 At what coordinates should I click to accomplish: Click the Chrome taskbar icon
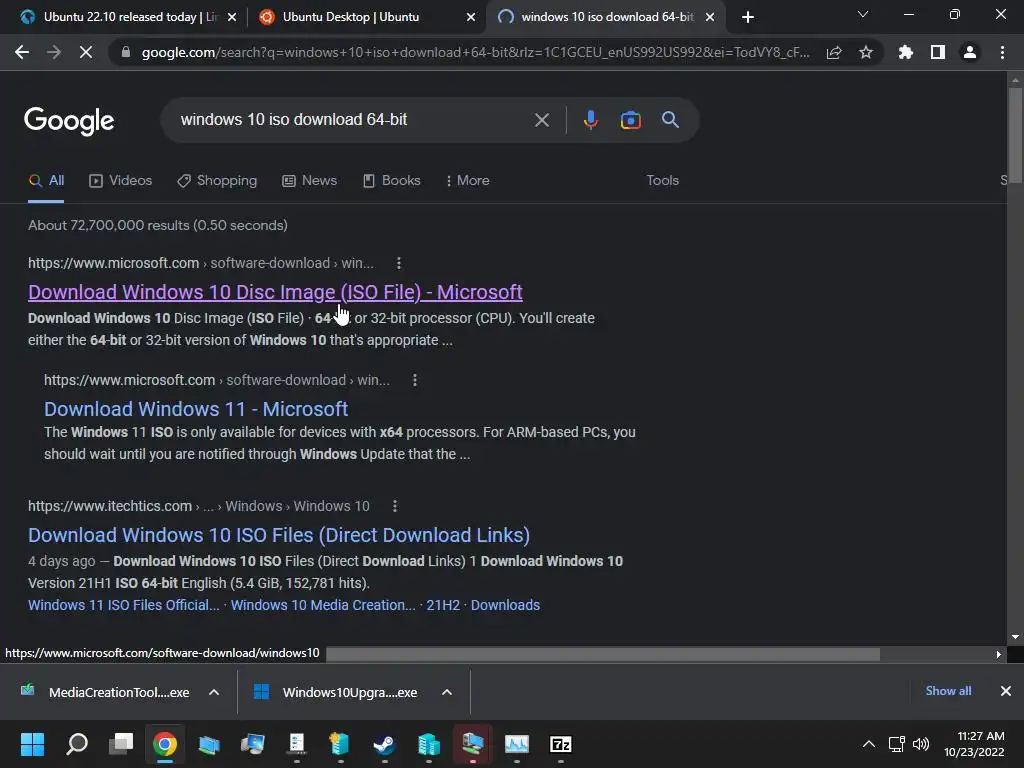pyautogui.click(x=165, y=744)
